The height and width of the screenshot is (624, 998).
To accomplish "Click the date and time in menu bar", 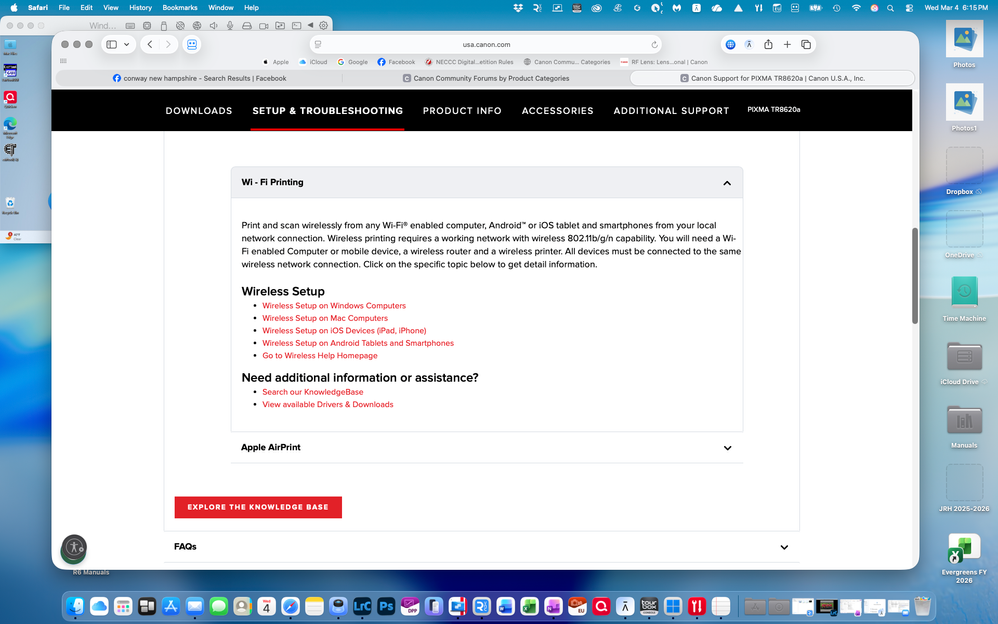I will [x=956, y=8].
